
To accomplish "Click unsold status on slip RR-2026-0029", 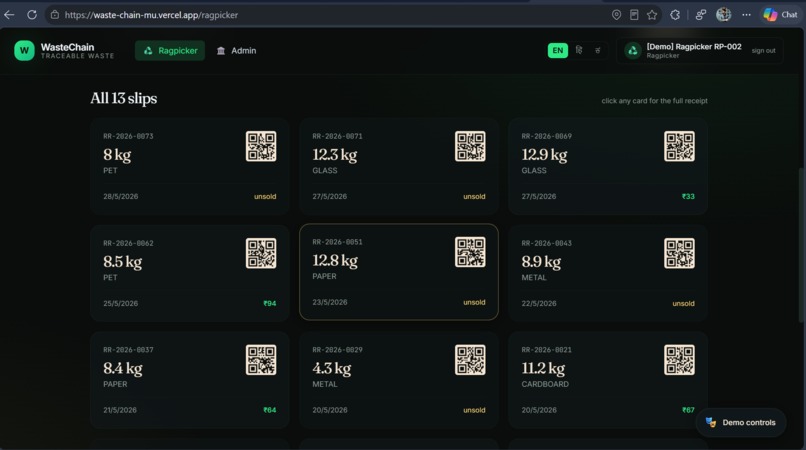I will [474, 410].
